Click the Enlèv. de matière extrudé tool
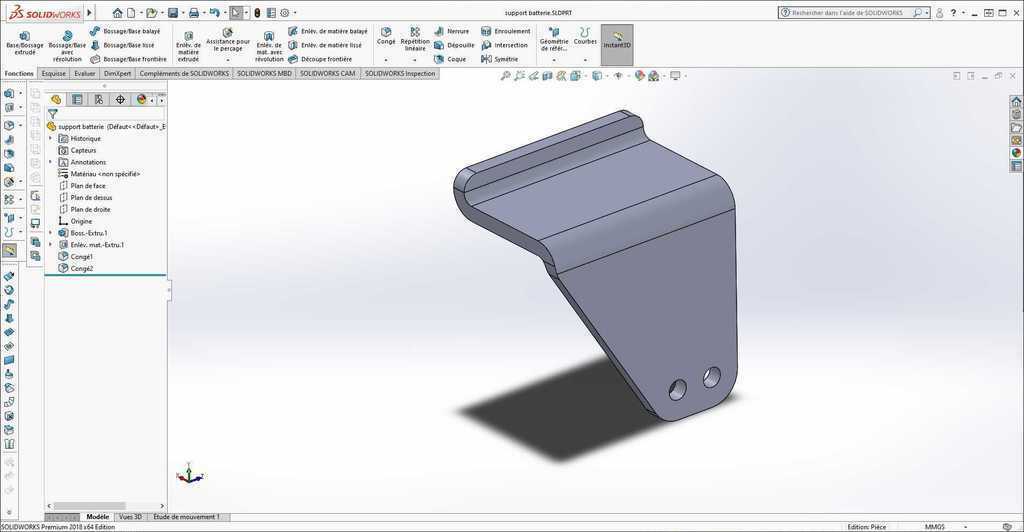1024x532 pixels. [x=188, y=44]
